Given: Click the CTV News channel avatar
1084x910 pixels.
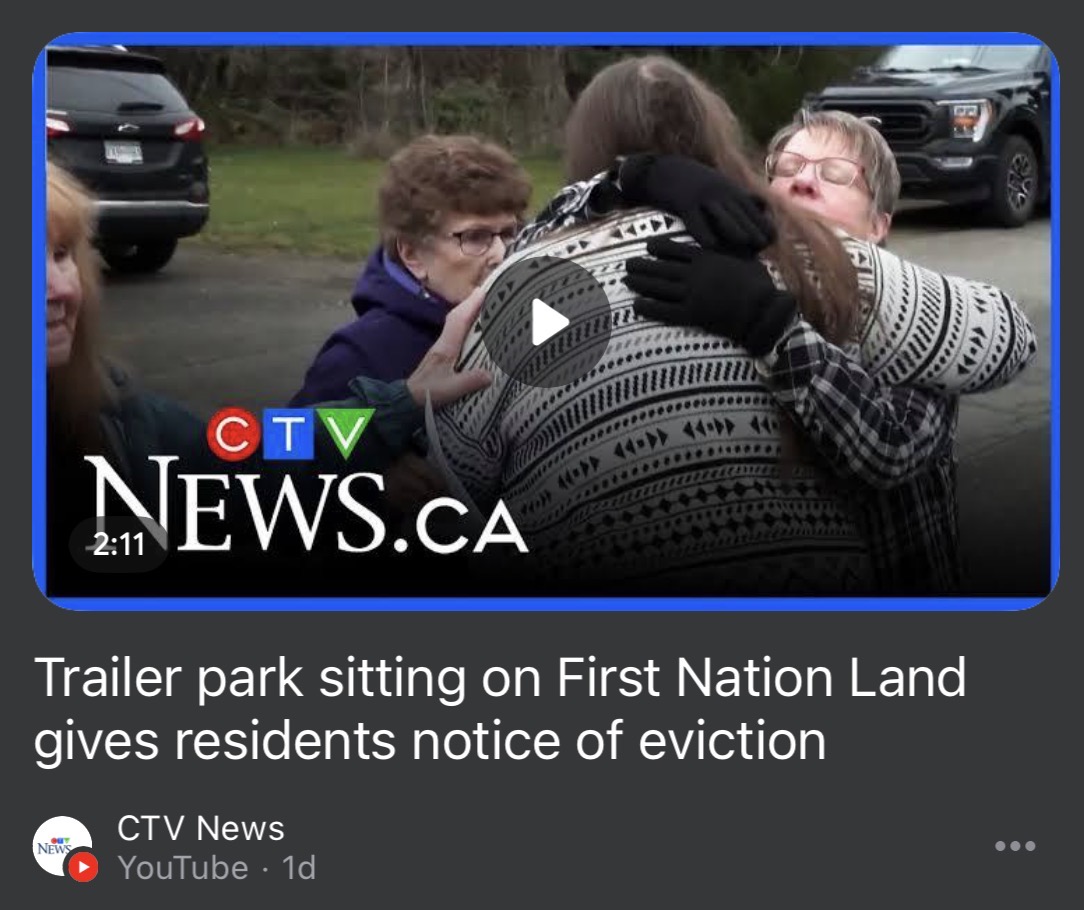Looking at the screenshot, I should (x=63, y=846).
